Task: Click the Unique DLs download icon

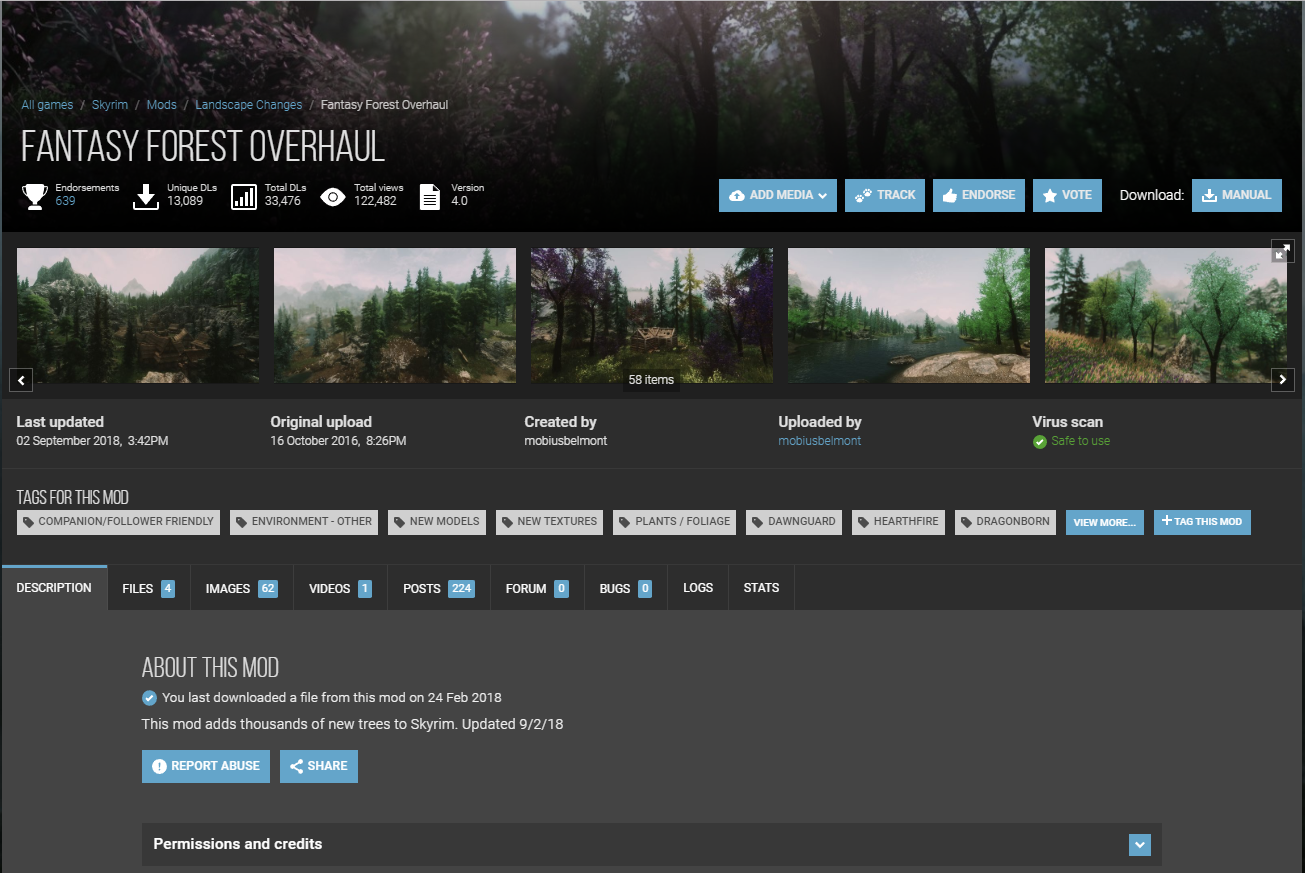Action: 146,196
